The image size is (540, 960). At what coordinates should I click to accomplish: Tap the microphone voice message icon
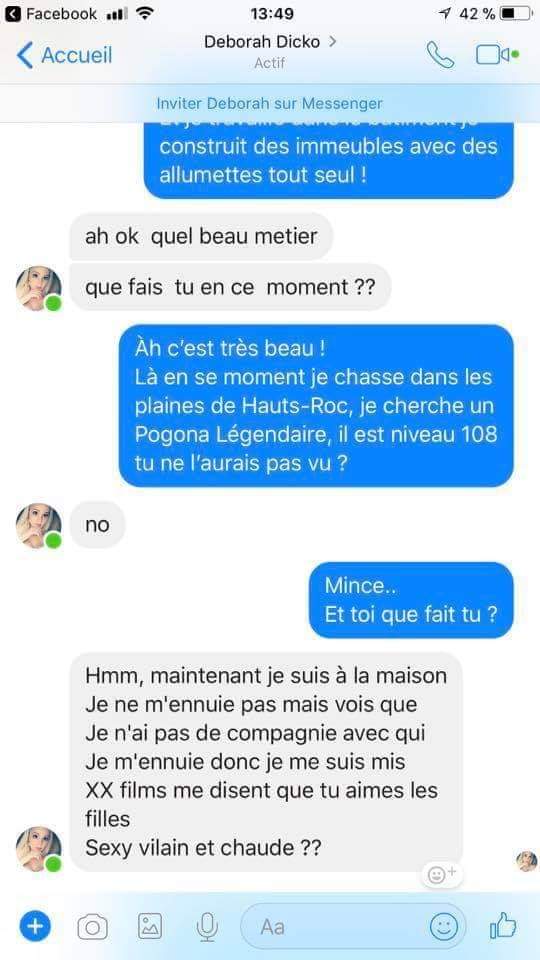(208, 926)
